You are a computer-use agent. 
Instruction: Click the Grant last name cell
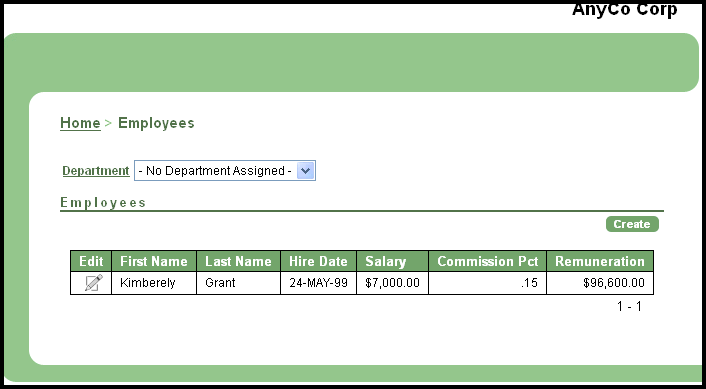click(238, 283)
